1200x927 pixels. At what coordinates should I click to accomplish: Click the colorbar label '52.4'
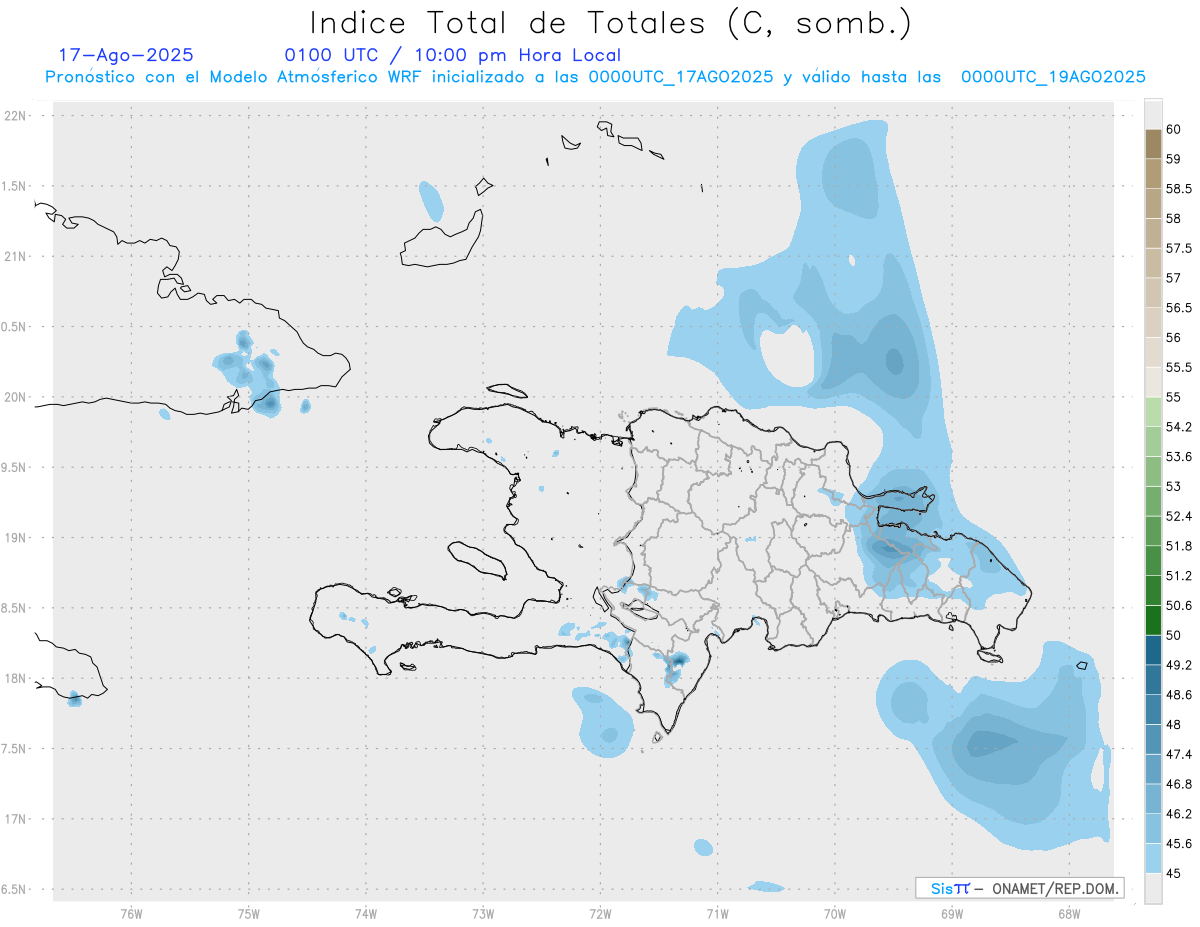pyautogui.click(x=1179, y=517)
